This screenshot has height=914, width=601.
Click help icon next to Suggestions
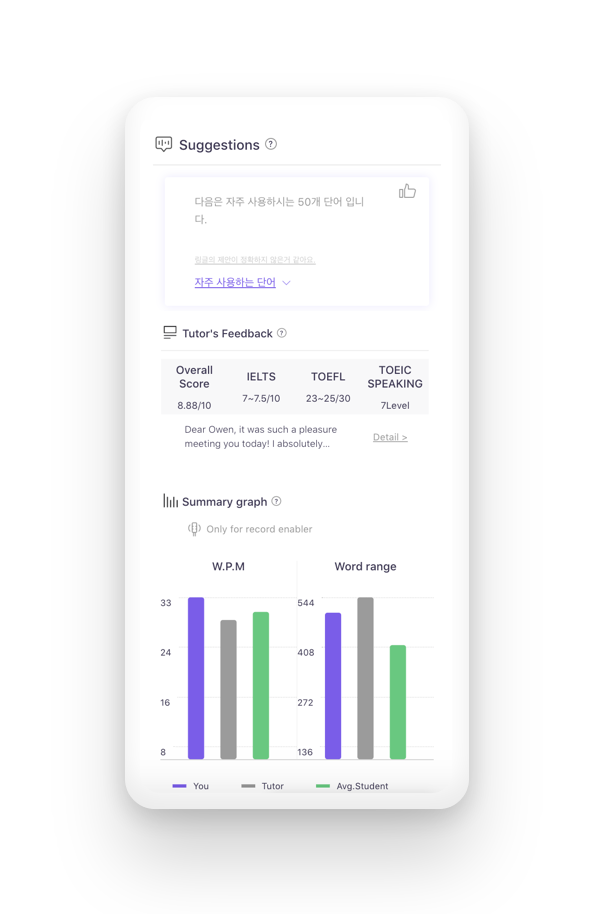pos(271,144)
